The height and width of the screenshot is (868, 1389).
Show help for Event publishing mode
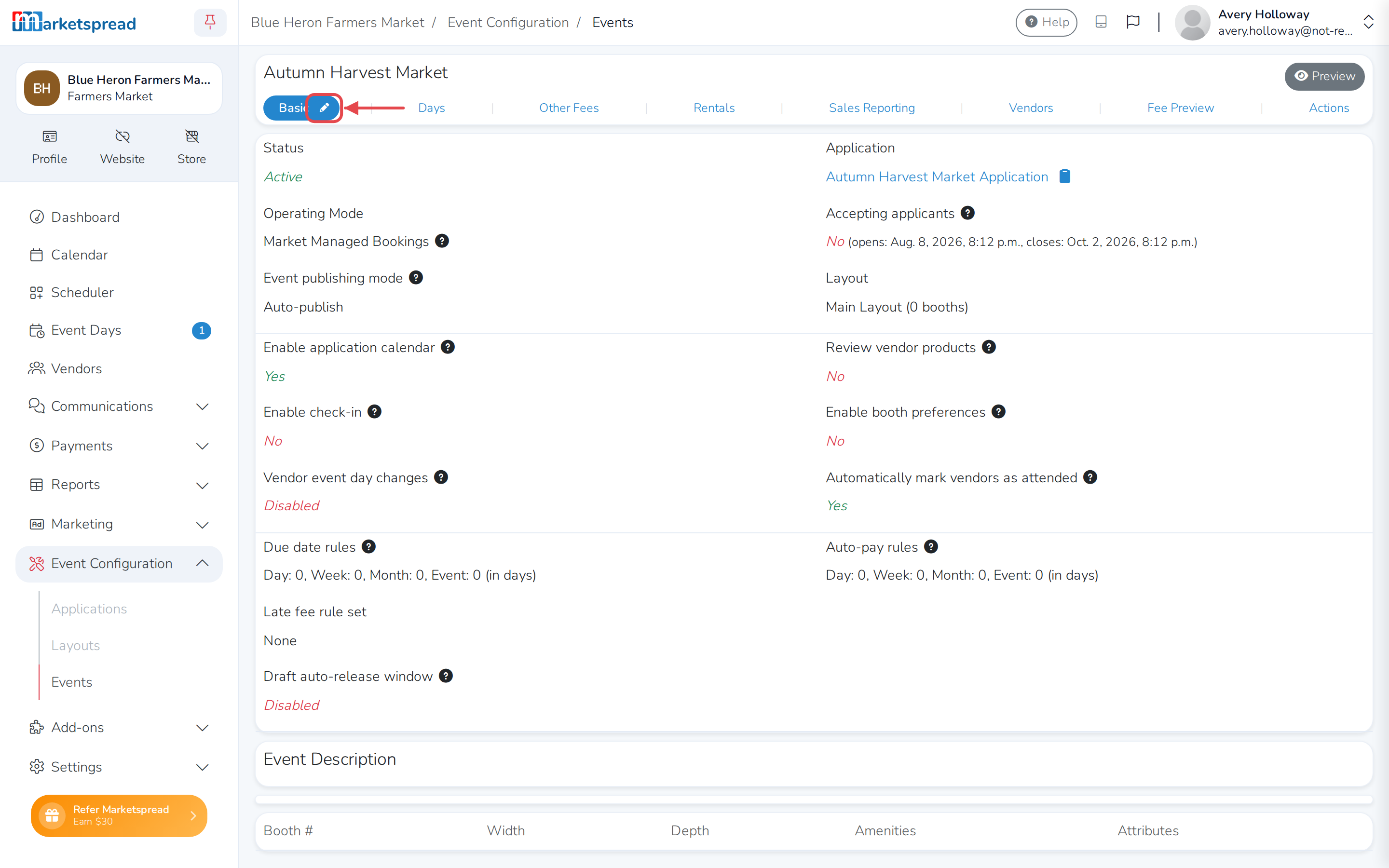point(416,278)
